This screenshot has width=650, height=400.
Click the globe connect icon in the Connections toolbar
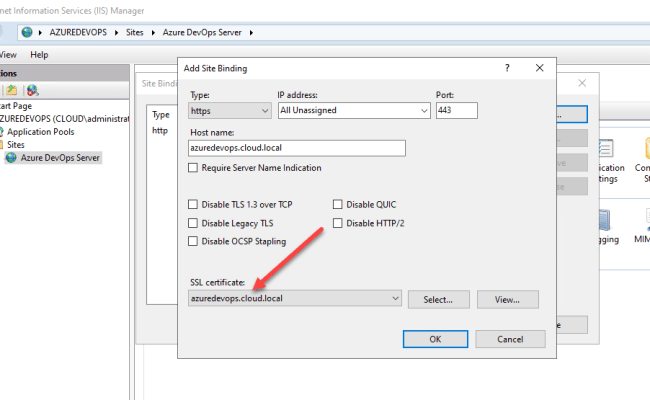tap(32, 90)
